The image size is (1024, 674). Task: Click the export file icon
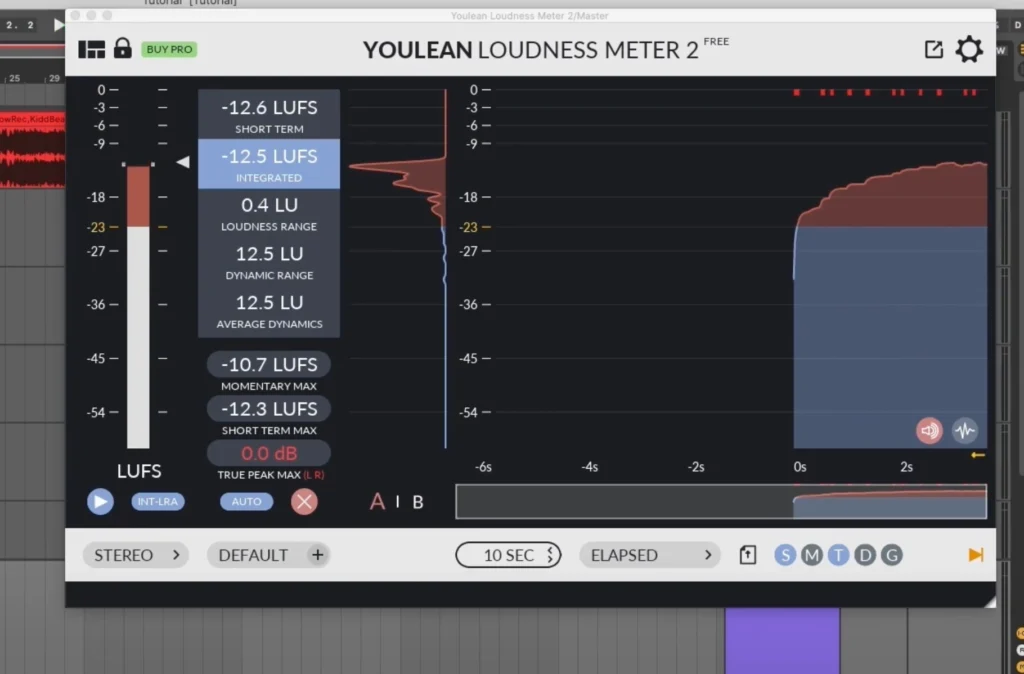point(748,555)
